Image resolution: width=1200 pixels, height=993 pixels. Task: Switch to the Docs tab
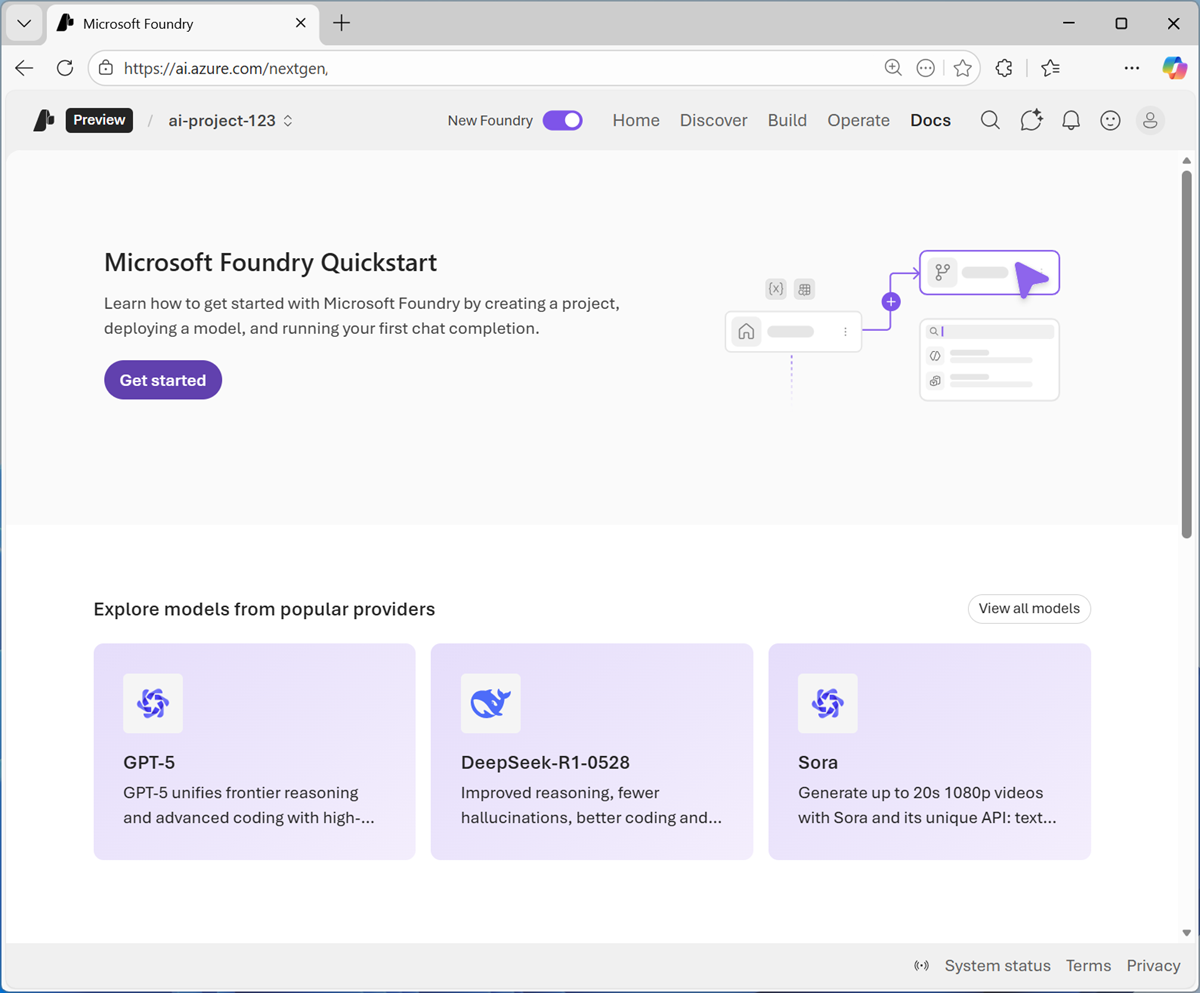pos(930,120)
